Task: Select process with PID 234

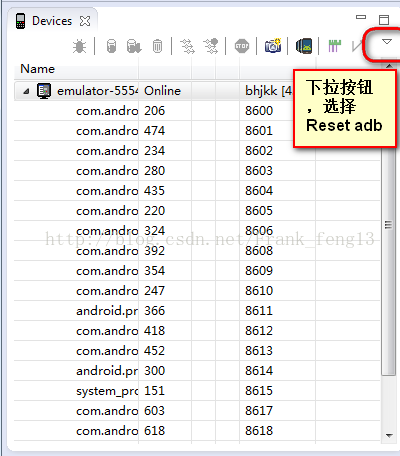Action: [197, 151]
